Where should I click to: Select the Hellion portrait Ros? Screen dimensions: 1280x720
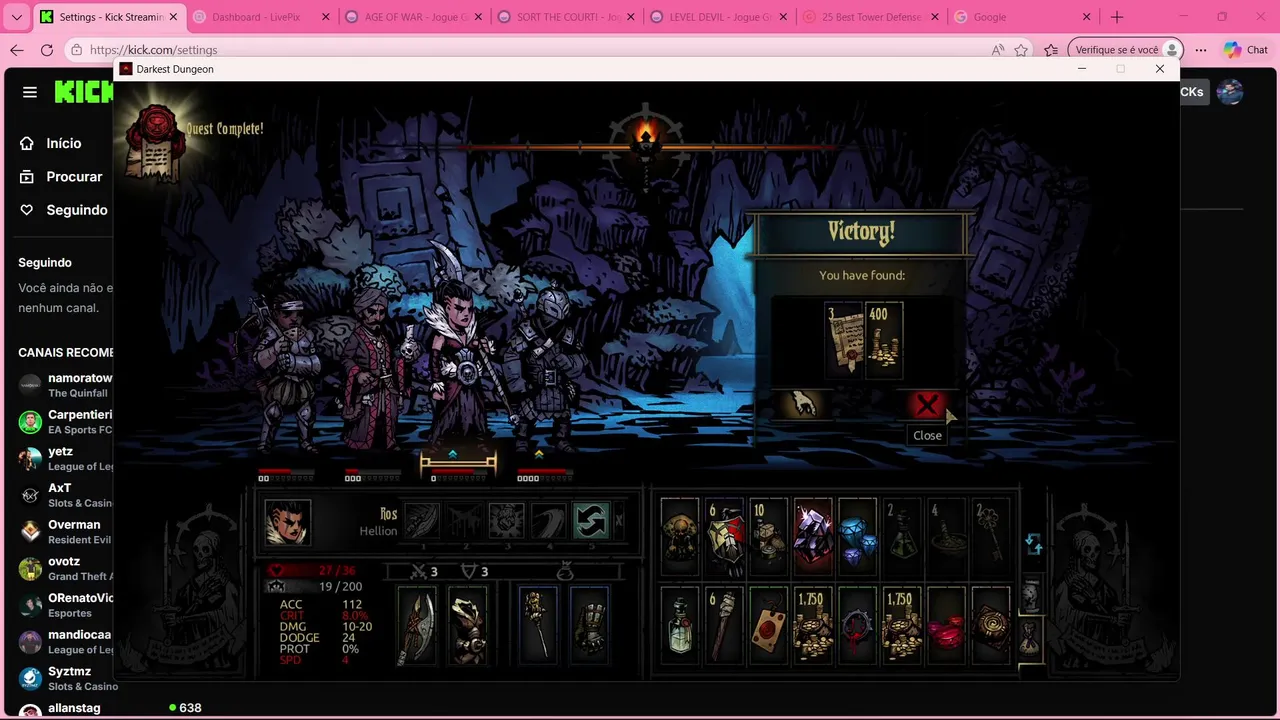click(x=287, y=522)
